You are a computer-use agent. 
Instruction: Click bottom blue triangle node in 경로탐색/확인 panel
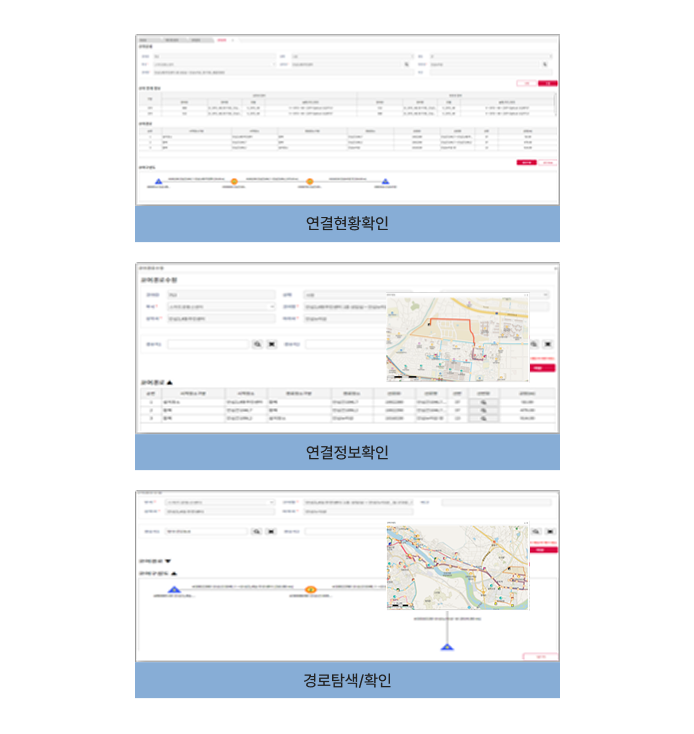(446, 647)
